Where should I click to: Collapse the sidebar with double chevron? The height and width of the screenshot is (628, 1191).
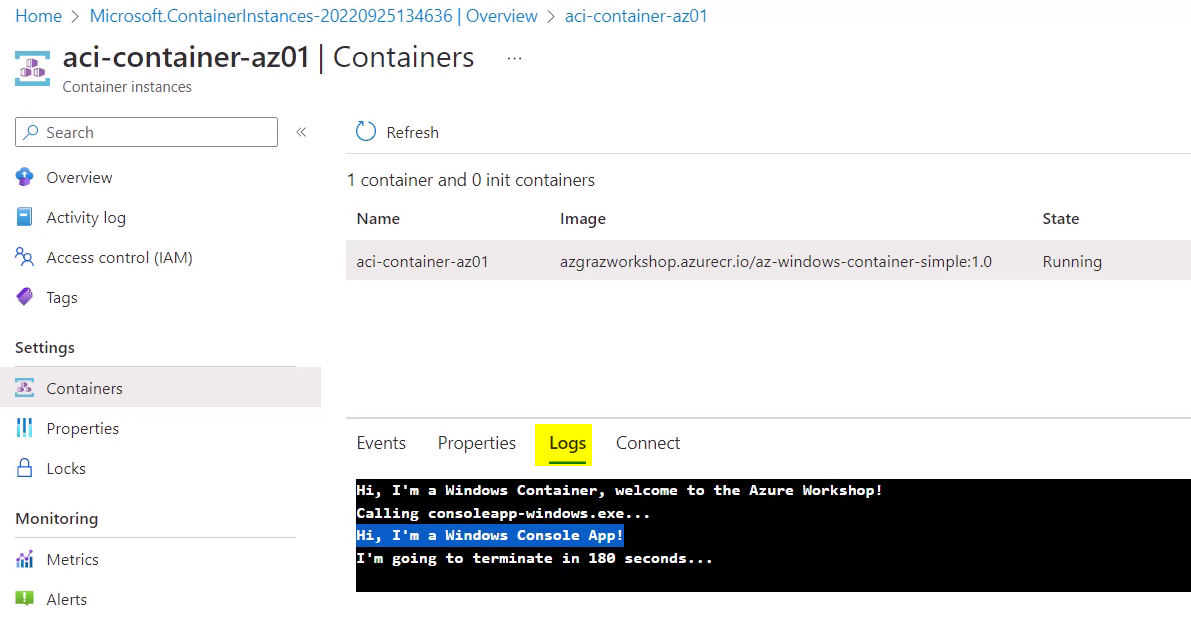(302, 132)
